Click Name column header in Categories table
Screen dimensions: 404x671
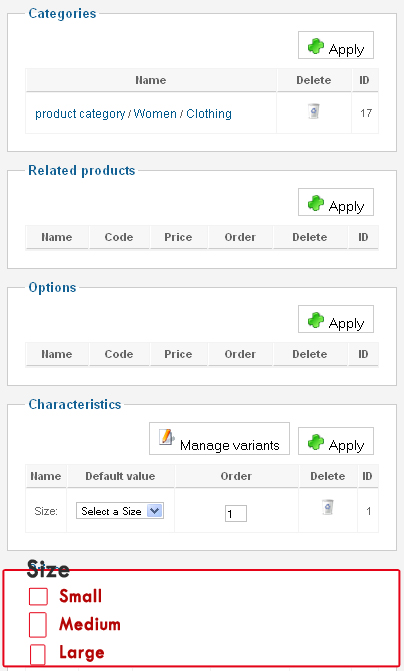151,80
